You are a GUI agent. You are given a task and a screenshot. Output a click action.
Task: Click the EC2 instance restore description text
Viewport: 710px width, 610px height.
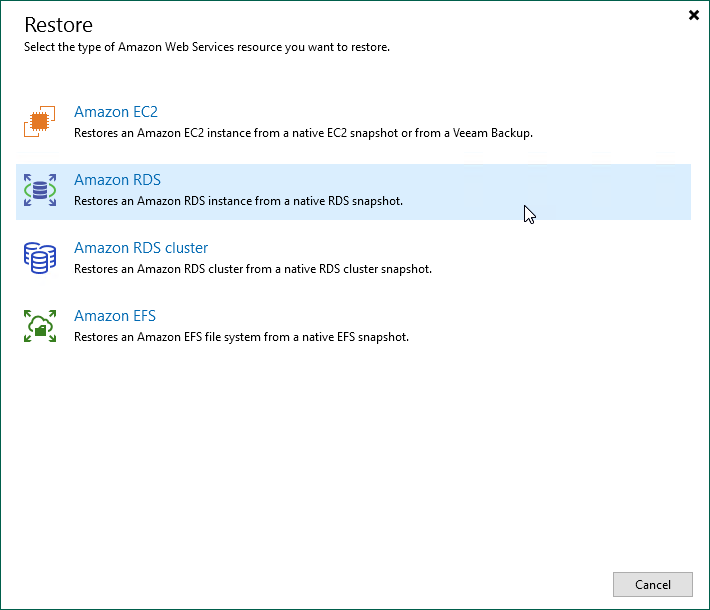tap(304, 133)
